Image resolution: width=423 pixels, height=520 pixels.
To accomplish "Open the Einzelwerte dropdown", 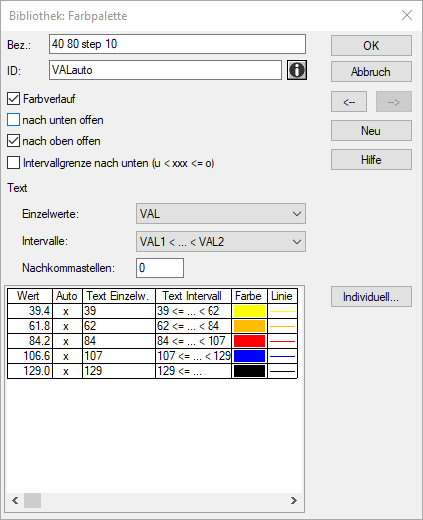I will pyautogui.click(x=221, y=214).
